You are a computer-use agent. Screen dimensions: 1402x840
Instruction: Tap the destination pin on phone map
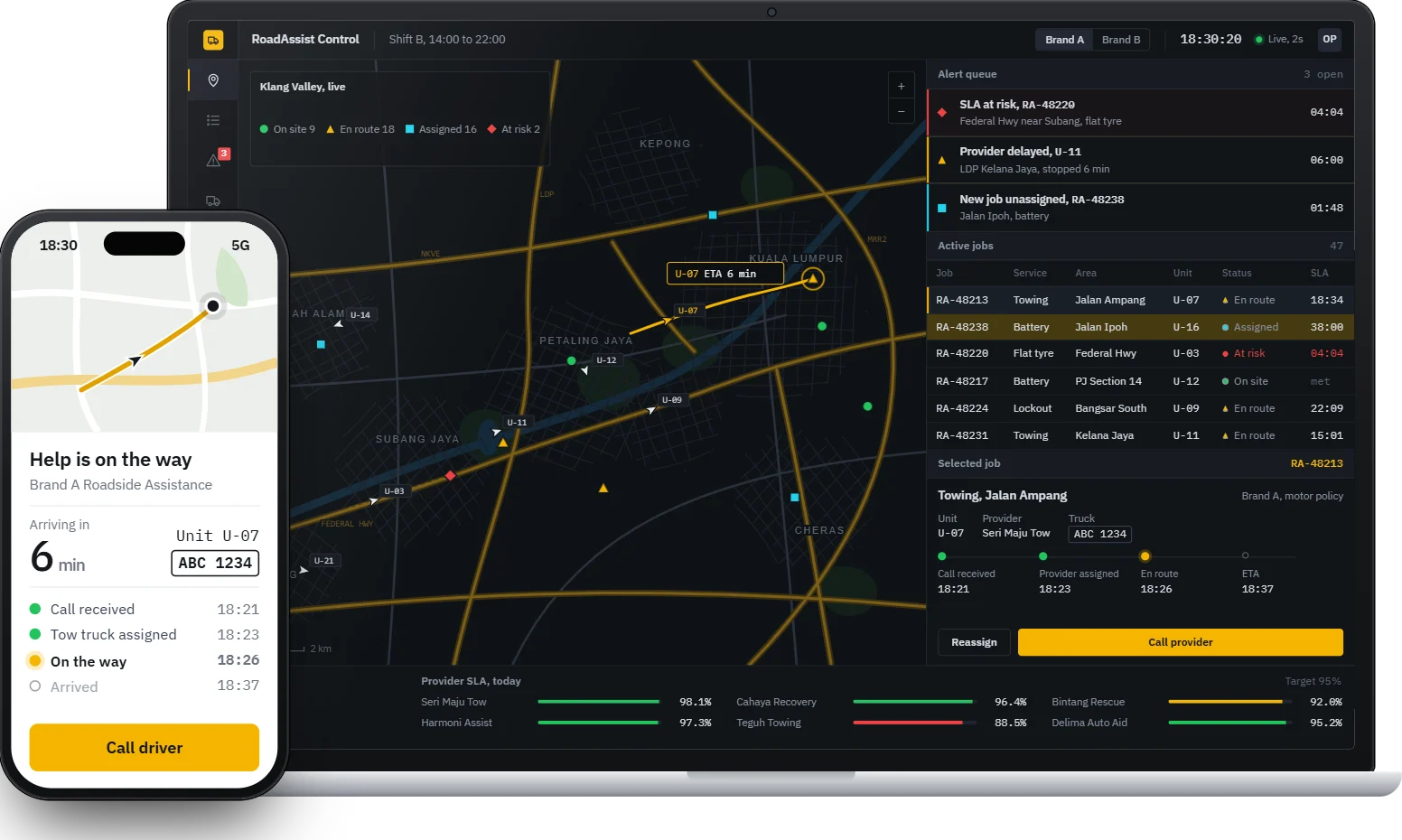(213, 306)
